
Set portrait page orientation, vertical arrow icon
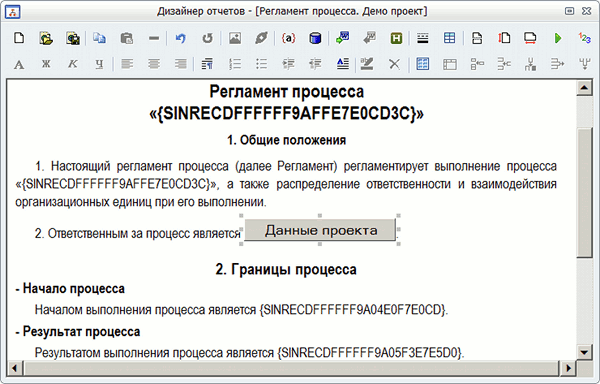point(504,38)
